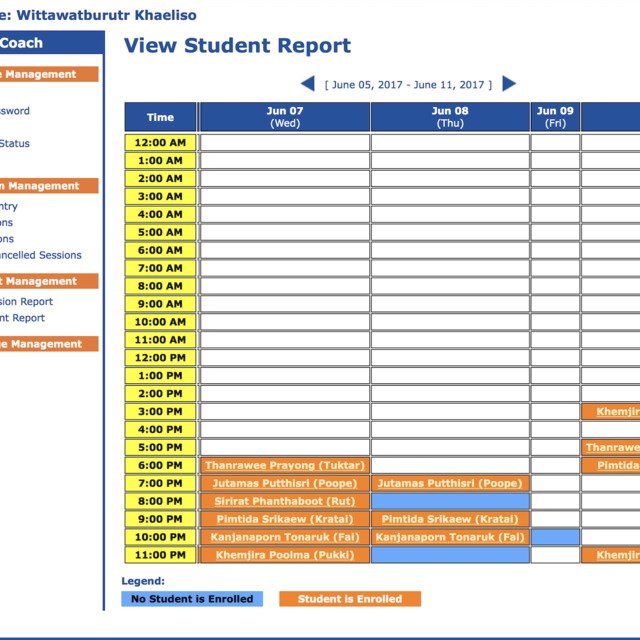This screenshot has width=640, height=640.
Task: Click the View Student Report heading
Action: [237, 46]
